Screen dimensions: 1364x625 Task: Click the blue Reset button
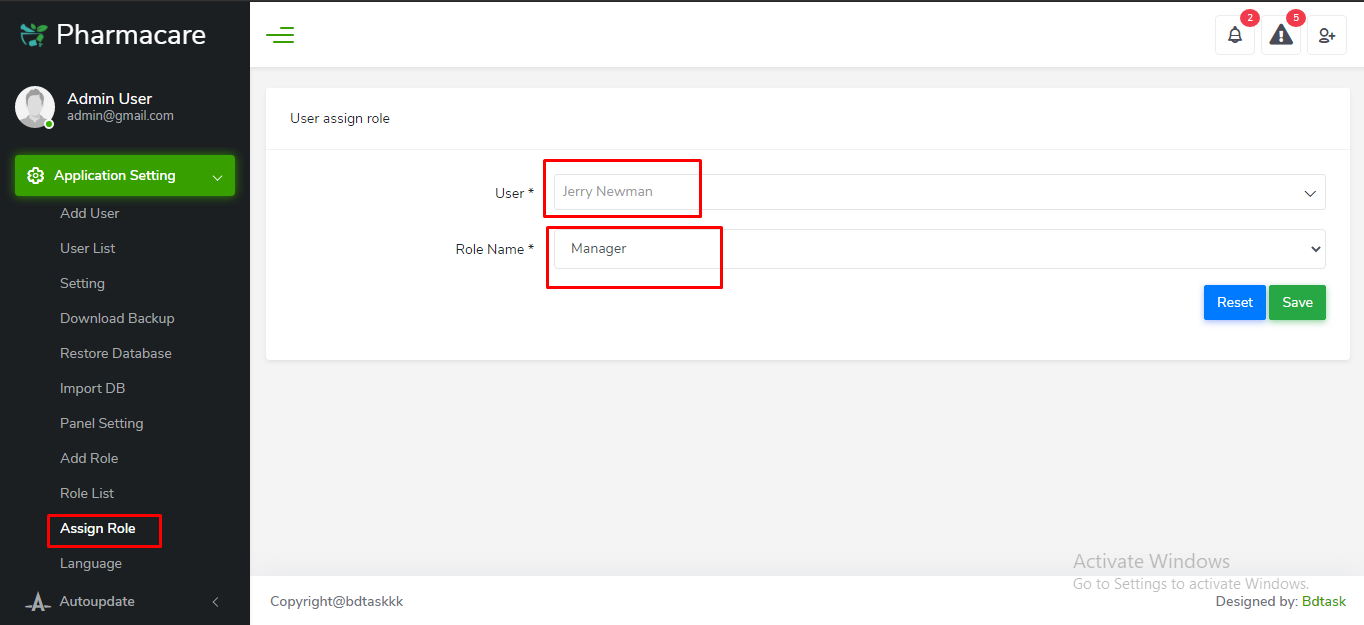pyautogui.click(x=1234, y=303)
